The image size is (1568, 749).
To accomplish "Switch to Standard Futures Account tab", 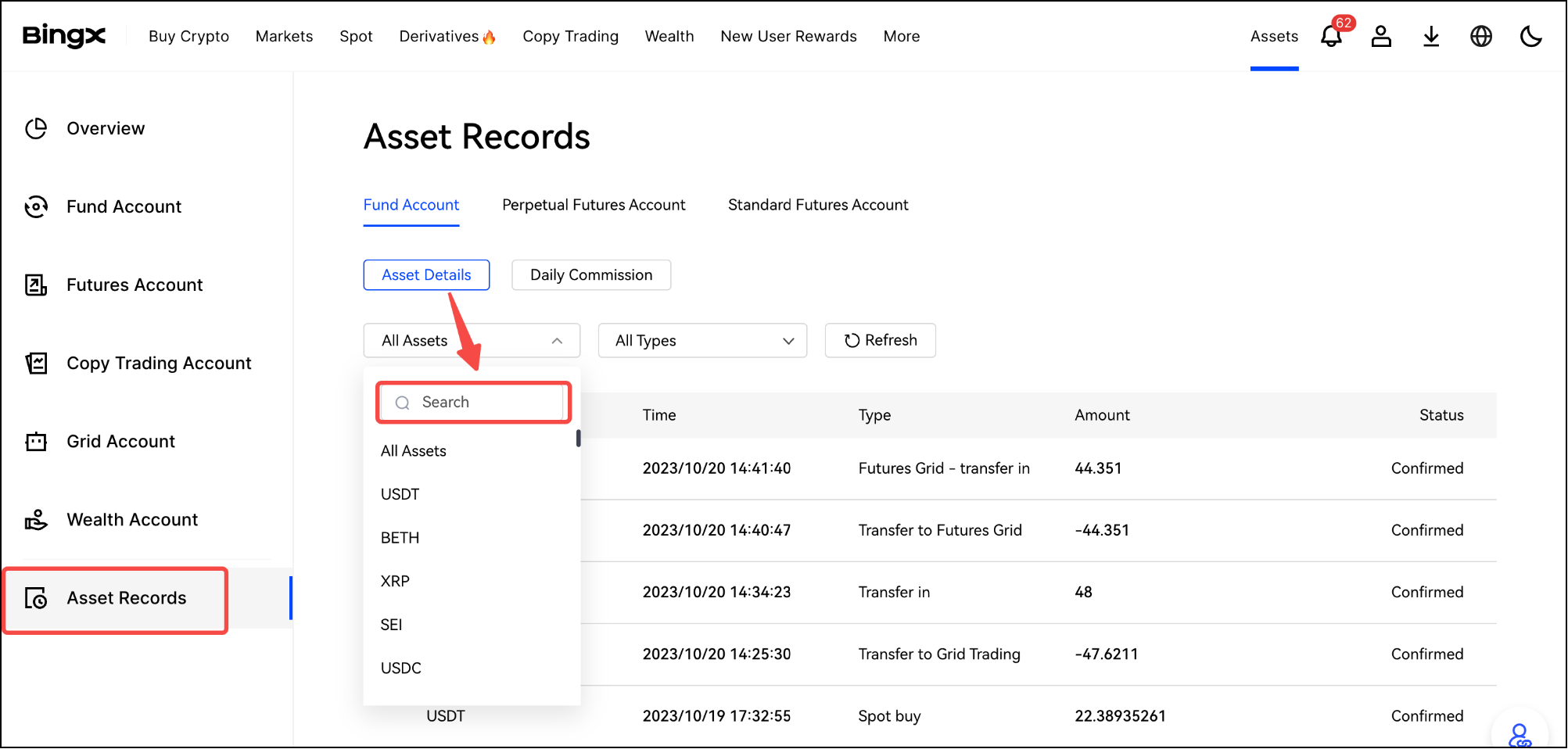I will coord(818,205).
